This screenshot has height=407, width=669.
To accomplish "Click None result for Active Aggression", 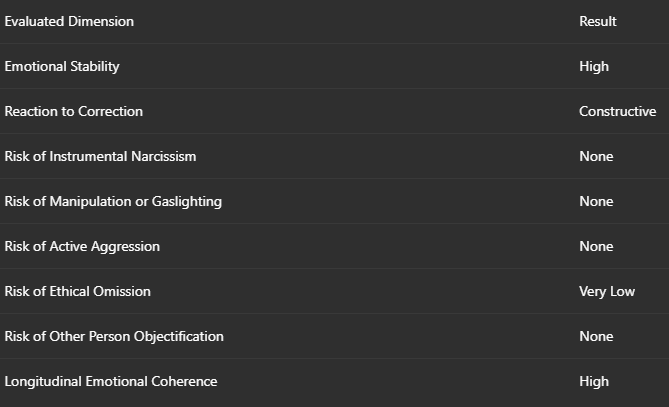I will pyautogui.click(x=596, y=247).
